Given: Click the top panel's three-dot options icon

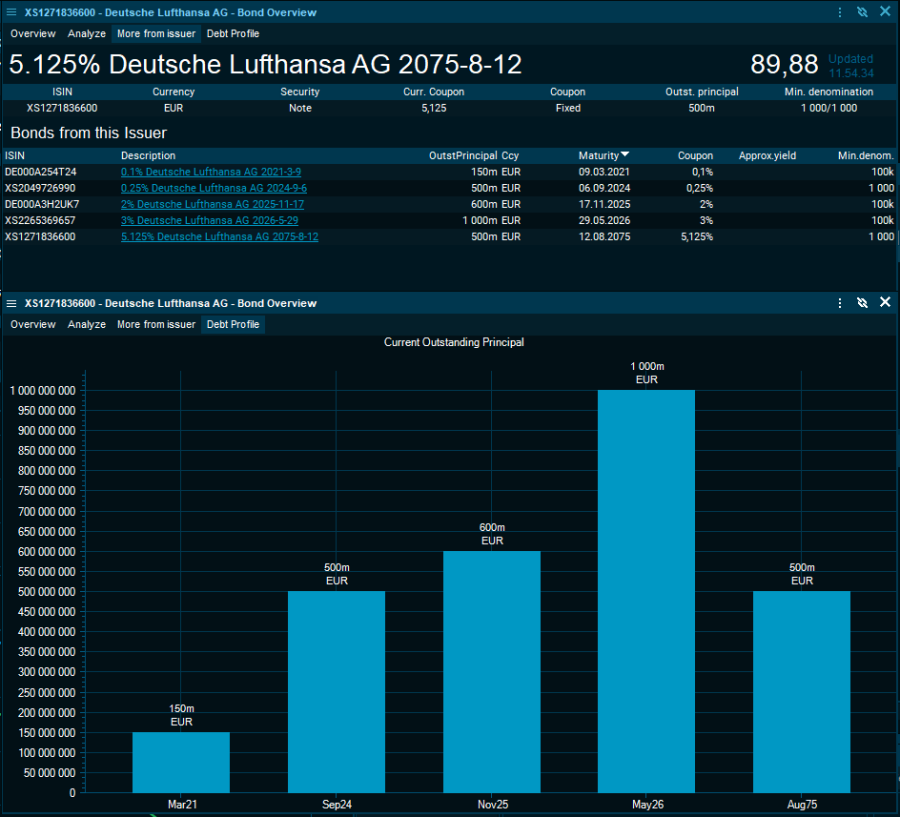Looking at the screenshot, I should tap(840, 12).
